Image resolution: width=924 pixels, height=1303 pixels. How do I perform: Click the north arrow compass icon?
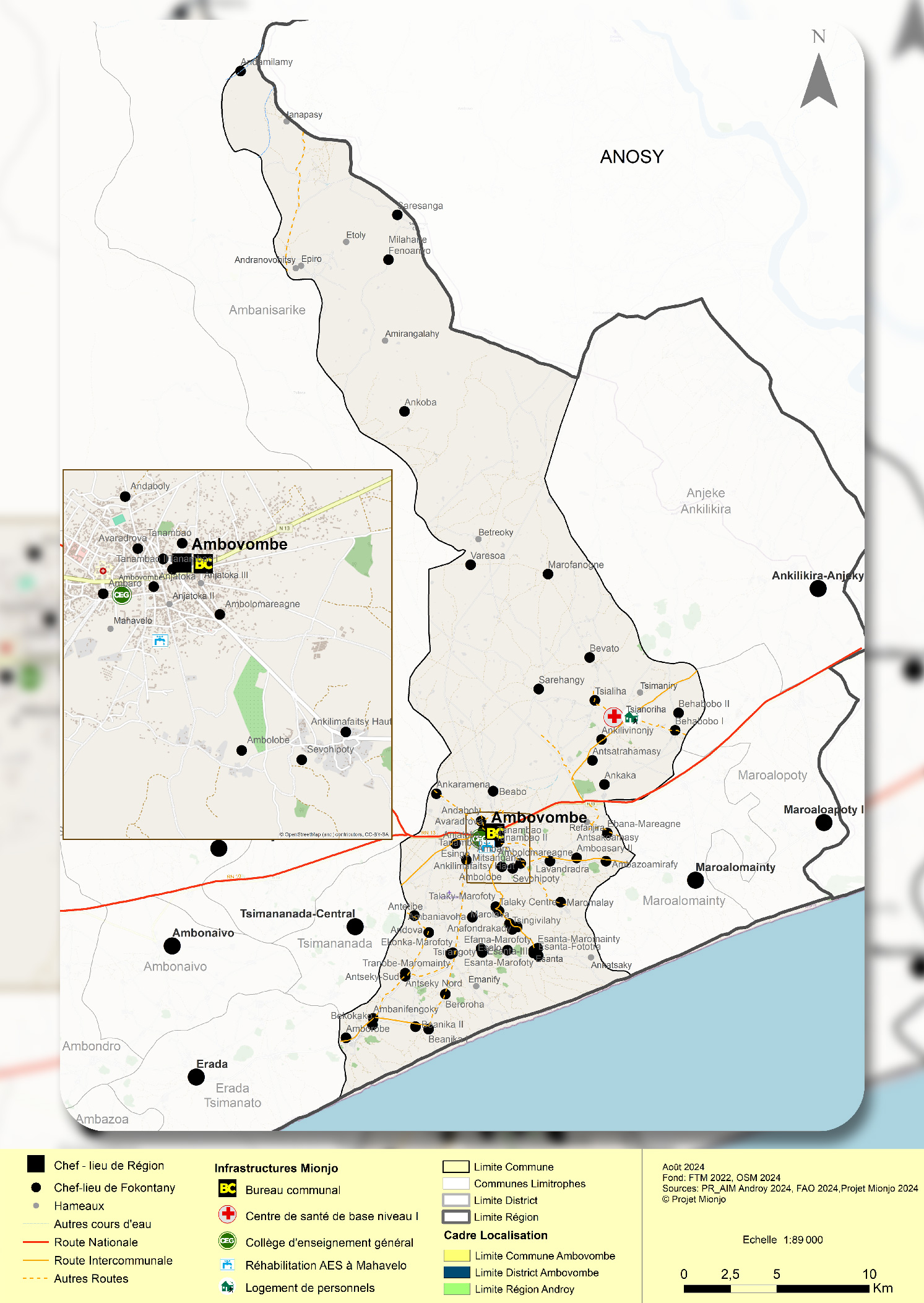[x=818, y=80]
